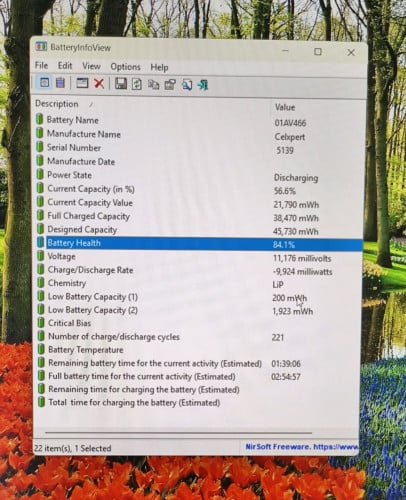Click the Copy selected items icon
The height and width of the screenshot is (500, 406).
(153, 84)
